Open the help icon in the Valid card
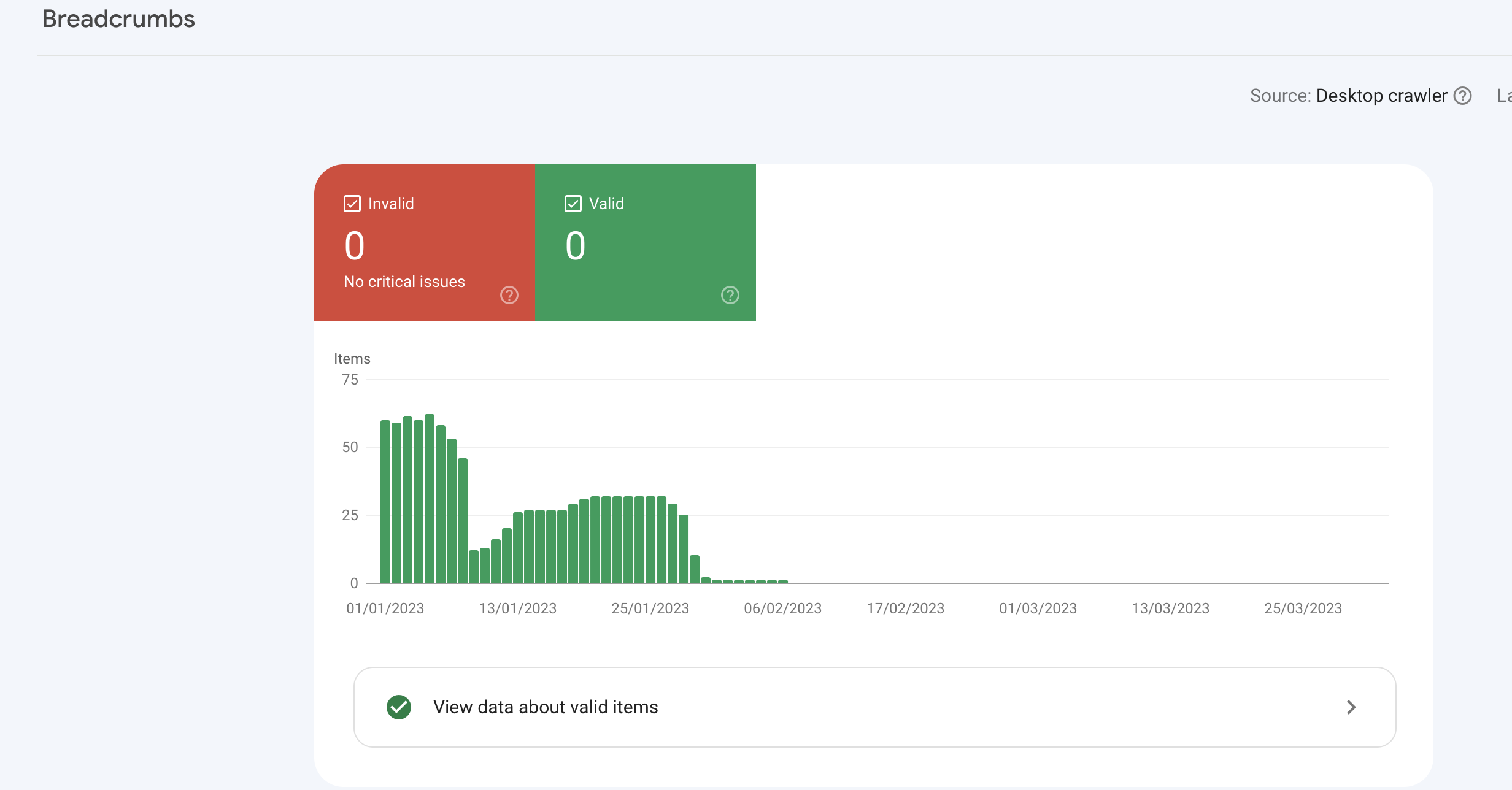Viewport: 1512px width, 790px height. (730, 295)
